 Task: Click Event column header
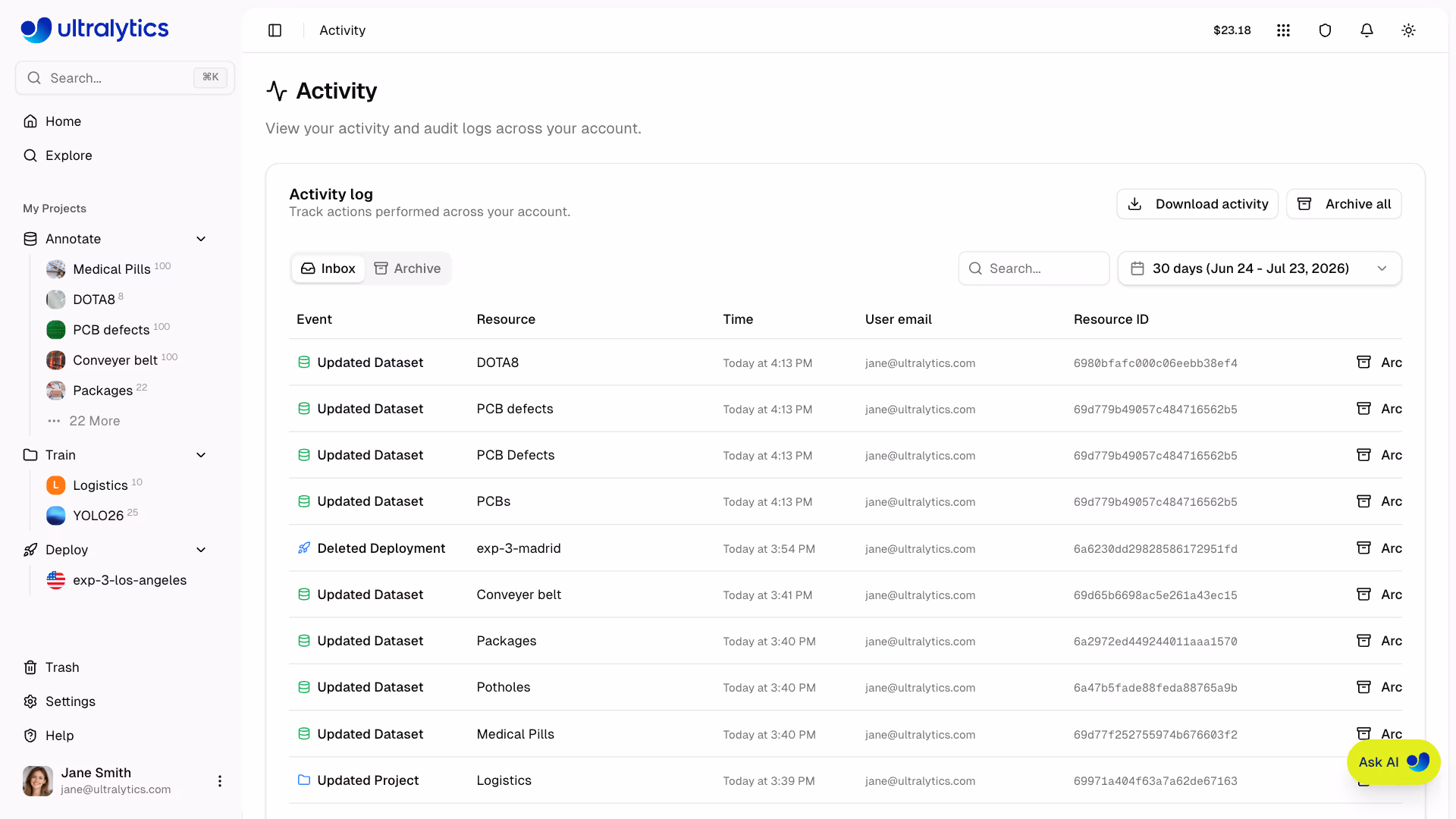(x=314, y=319)
